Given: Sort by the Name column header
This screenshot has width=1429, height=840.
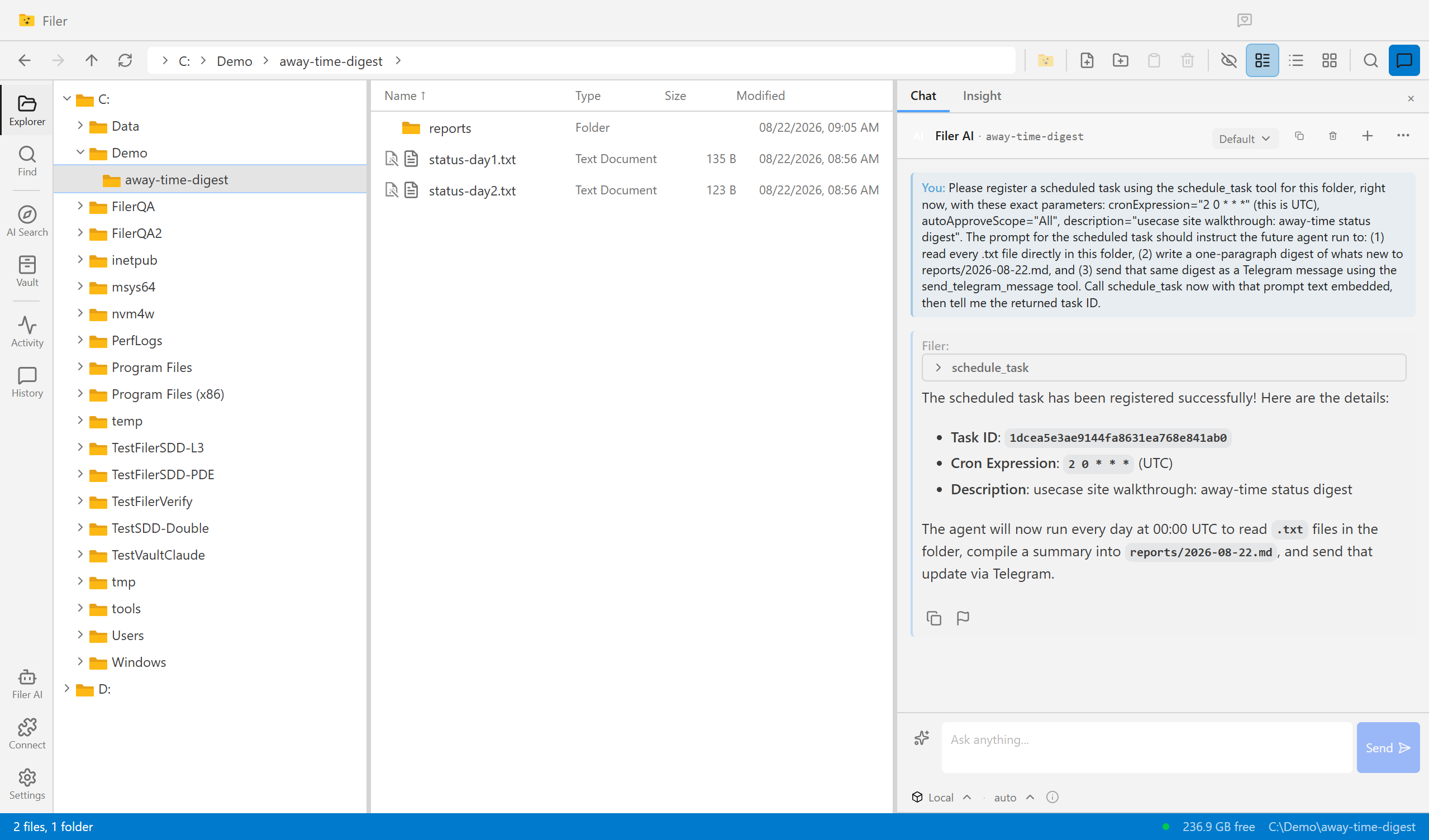Looking at the screenshot, I should click(405, 96).
